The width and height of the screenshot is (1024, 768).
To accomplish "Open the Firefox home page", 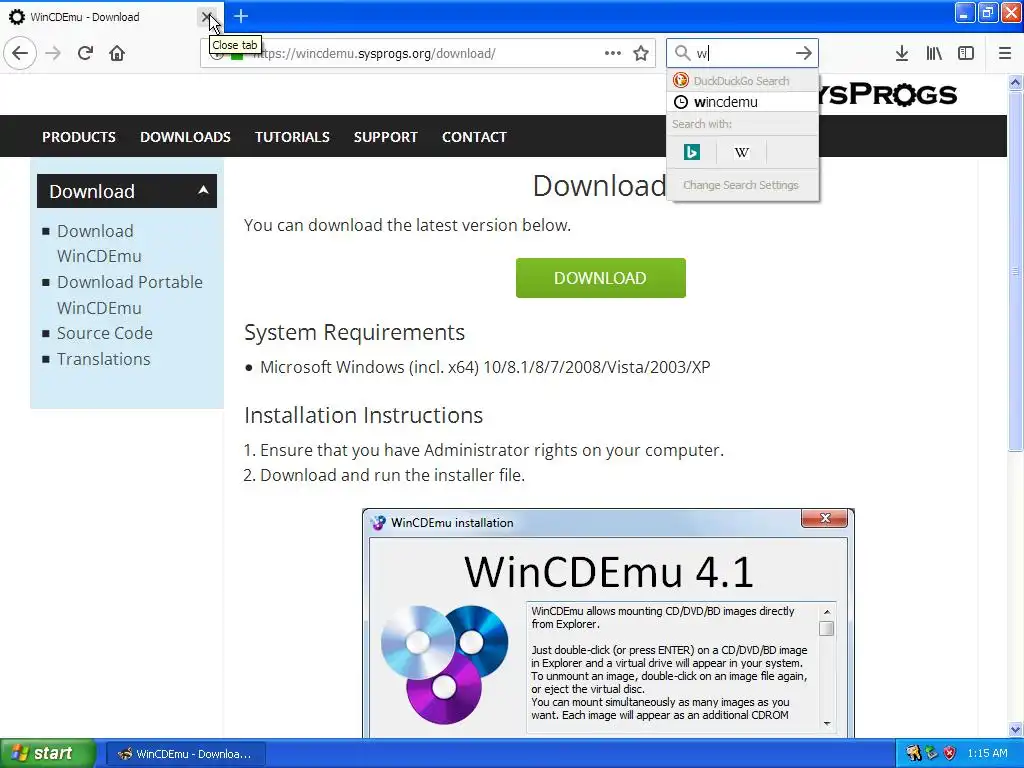I will pos(117,53).
